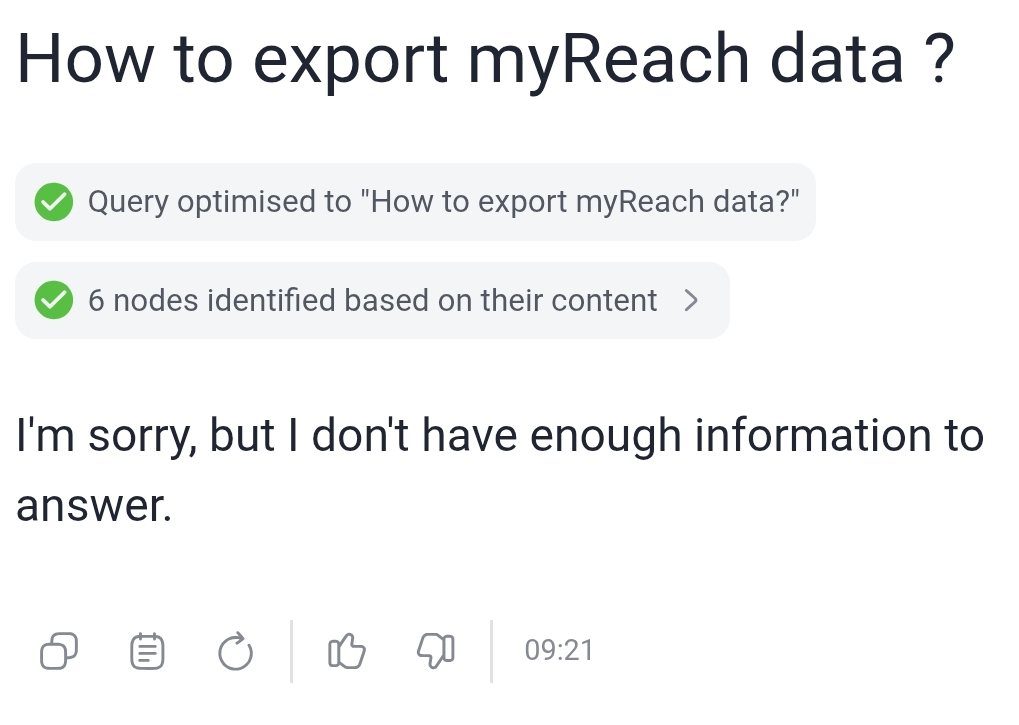Viewport: 1019px width, 725px height.
Task: Expand the 6 nodes identified chevron
Action: tap(691, 300)
